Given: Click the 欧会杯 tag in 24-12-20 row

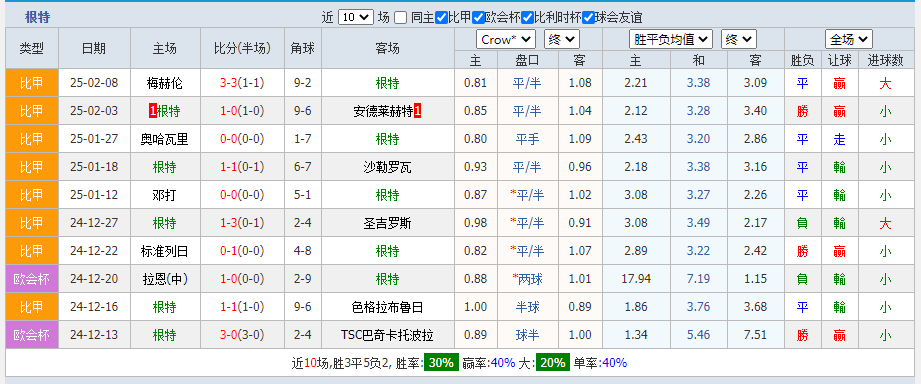Looking at the screenshot, I should point(32,279).
